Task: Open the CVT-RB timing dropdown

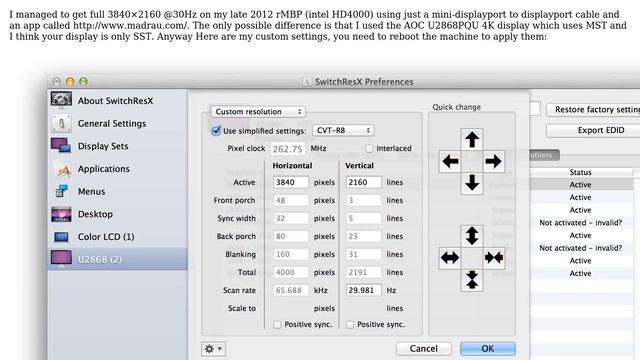Action: pyautogui.click(x=343, y=130)
